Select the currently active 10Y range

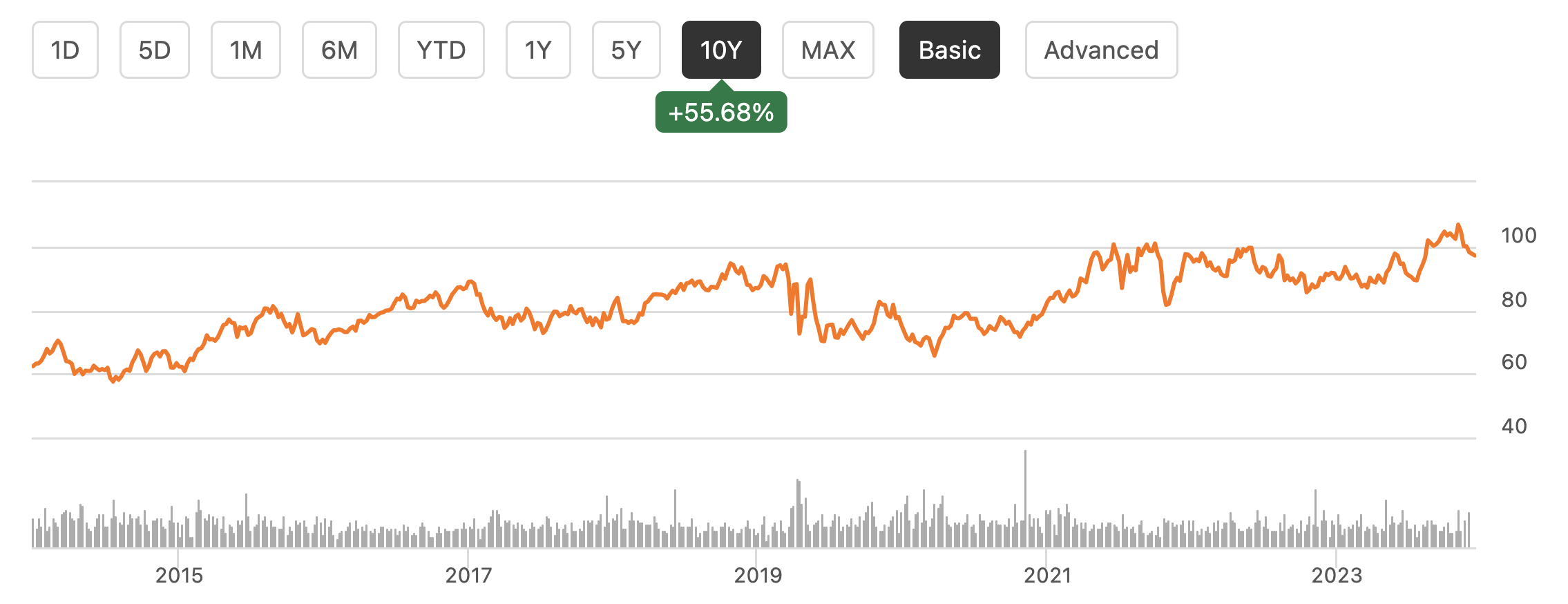[720, 49]
